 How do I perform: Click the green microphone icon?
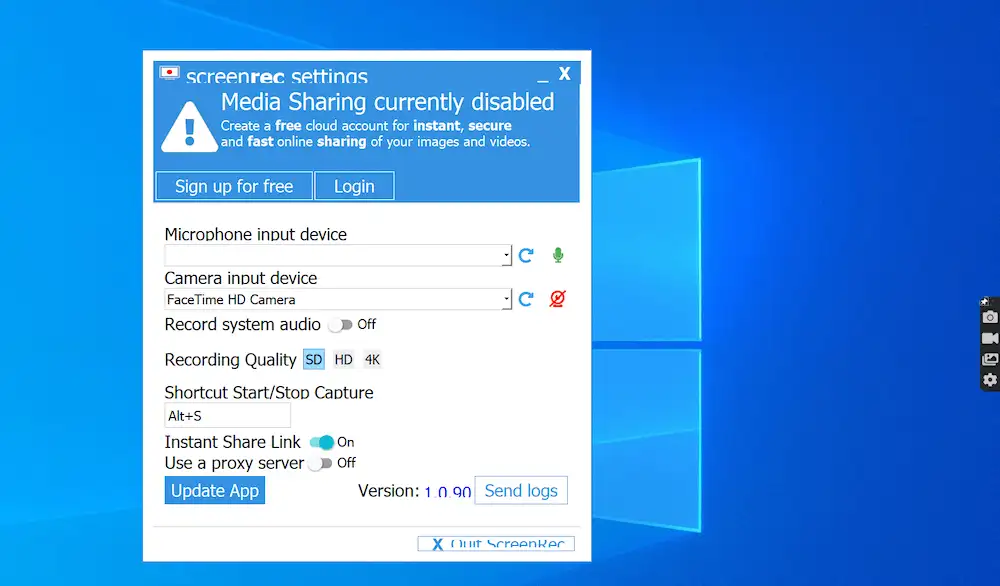coord(558,255)
